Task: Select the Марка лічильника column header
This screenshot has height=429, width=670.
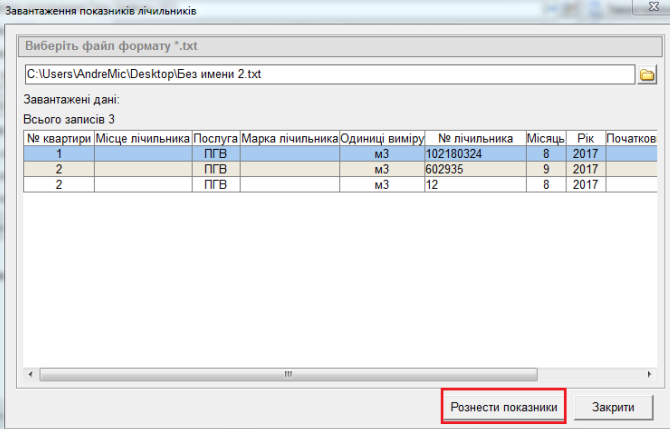Action: click(x=290, y=138)
